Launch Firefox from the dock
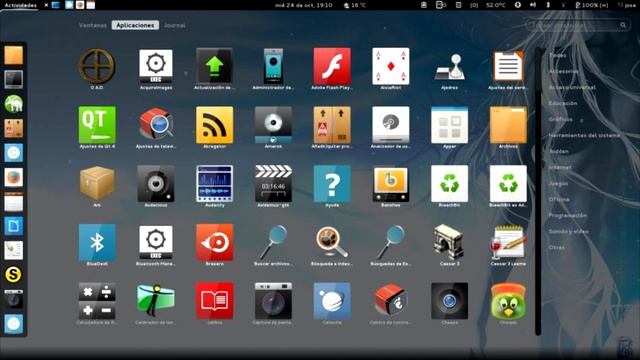This screenshot has width=640, height=360. [x=13, y=177]
